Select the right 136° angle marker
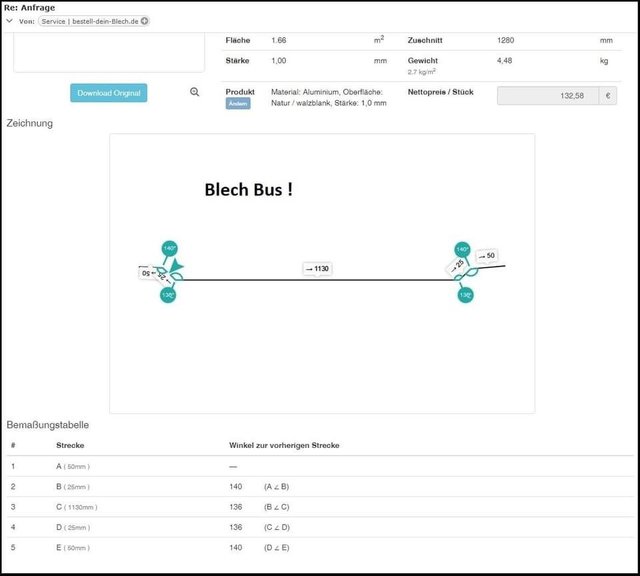Image resolution: width=640 pixels, height=576 pixels. [x=465, y=295]
